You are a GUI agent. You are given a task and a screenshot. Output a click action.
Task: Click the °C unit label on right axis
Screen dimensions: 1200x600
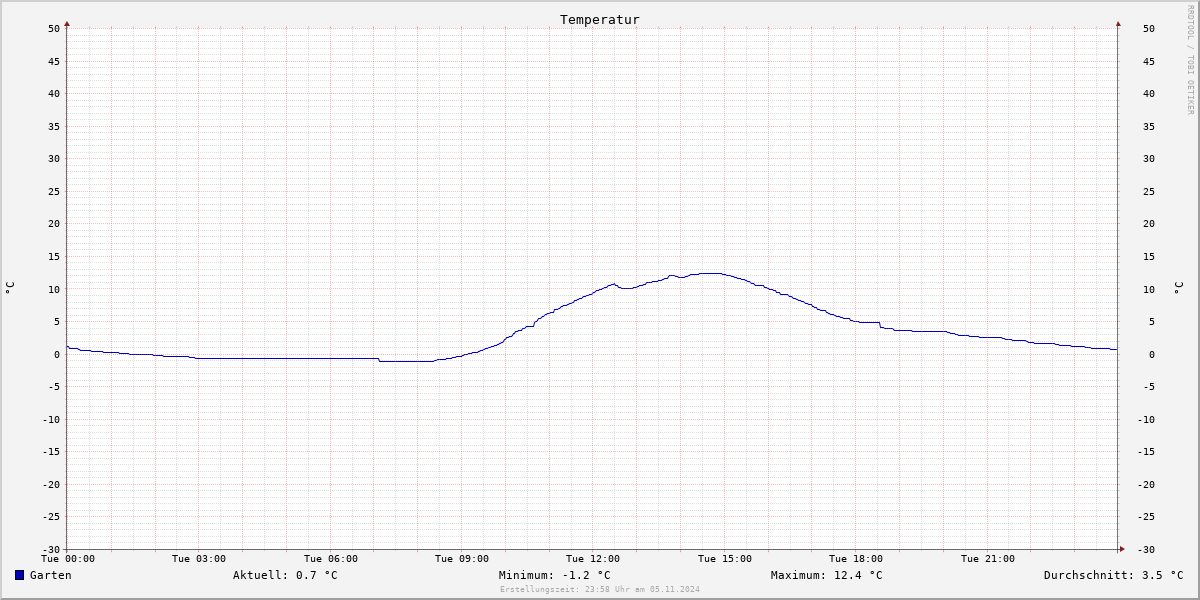click(1178, 288)
